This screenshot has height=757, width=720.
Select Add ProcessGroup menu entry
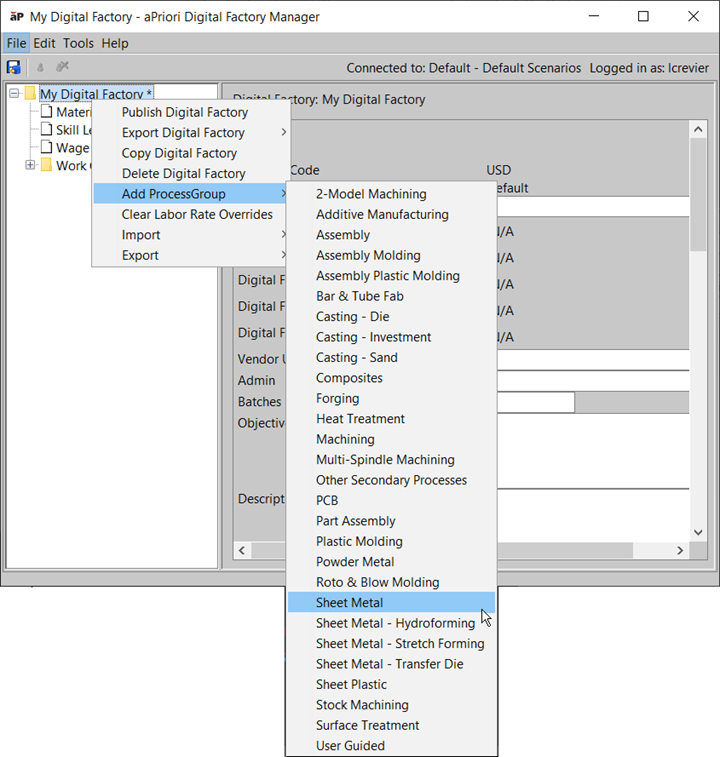coord(191,194)
